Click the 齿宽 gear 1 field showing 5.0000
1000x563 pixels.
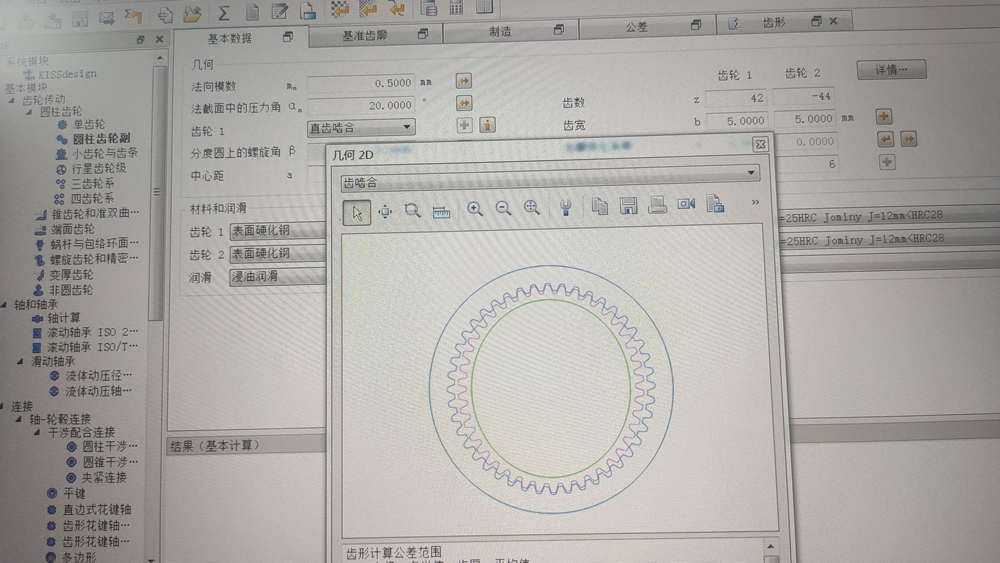[x=737, y=120]
